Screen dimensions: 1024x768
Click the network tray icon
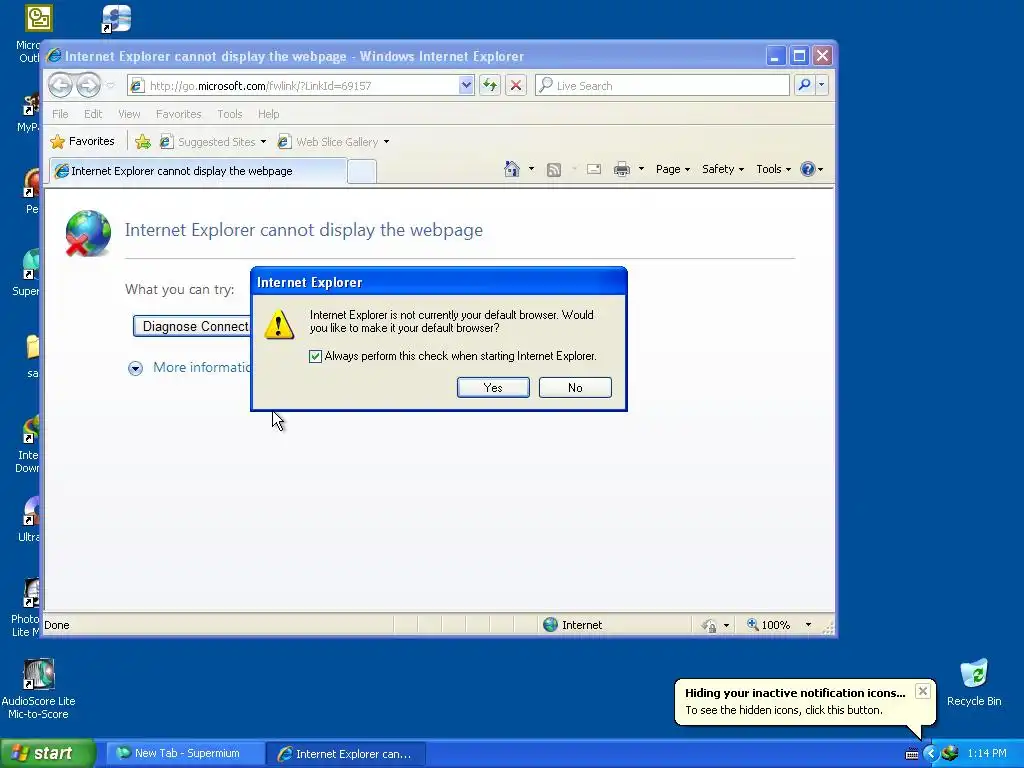point(950,754)
